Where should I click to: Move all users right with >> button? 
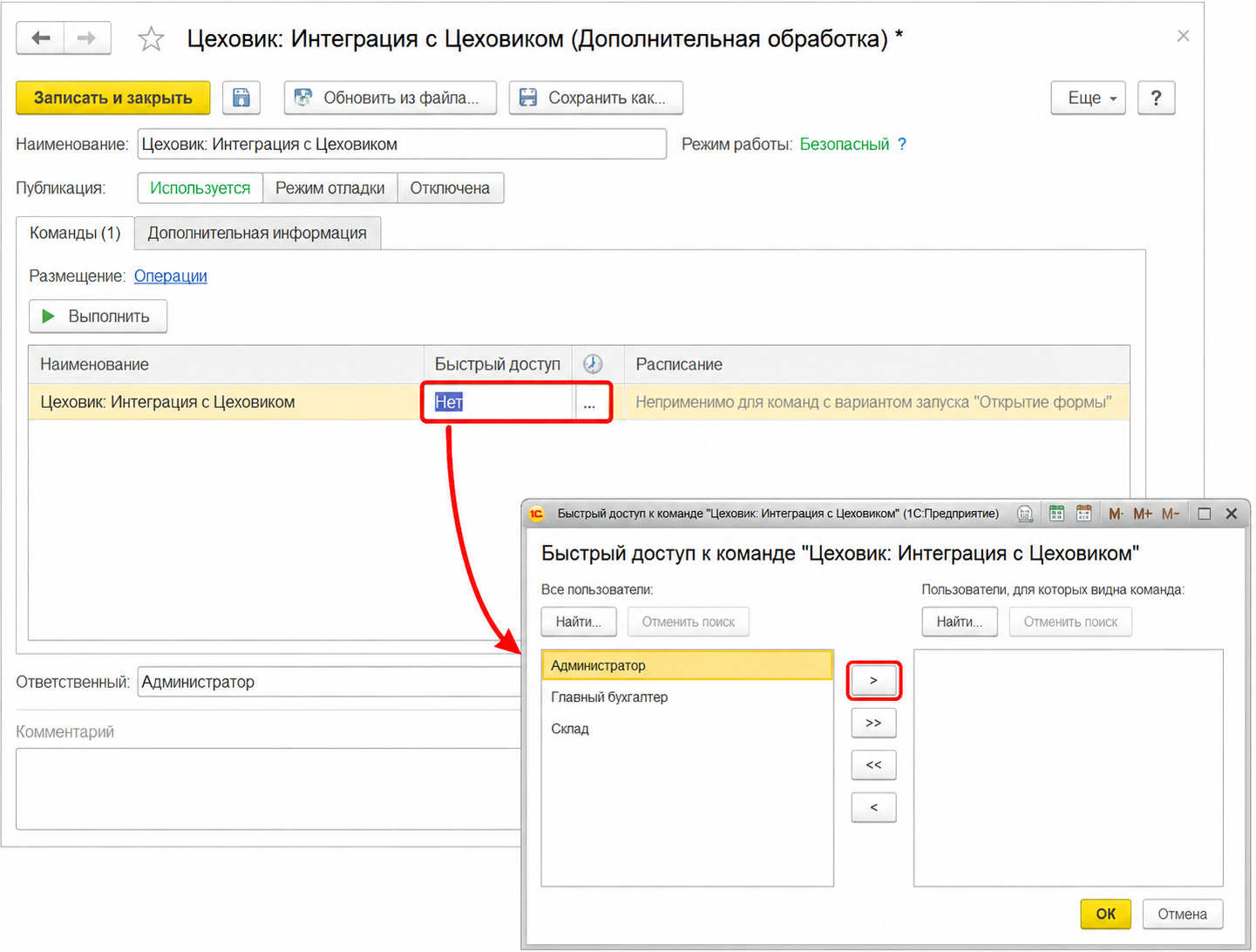pyautogui.click(x=873, y=723)
